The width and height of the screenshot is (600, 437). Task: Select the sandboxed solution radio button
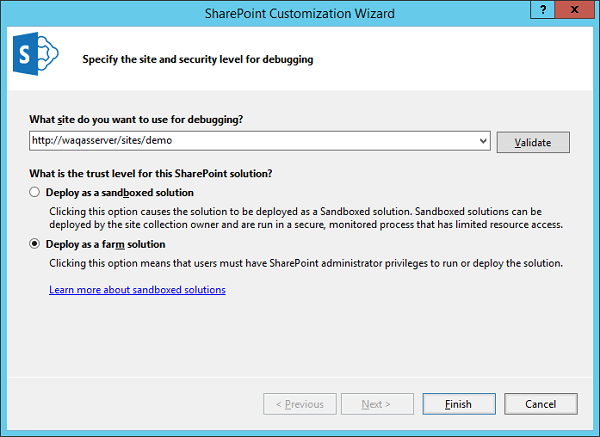pyautogui.click(x=35, y=192)
